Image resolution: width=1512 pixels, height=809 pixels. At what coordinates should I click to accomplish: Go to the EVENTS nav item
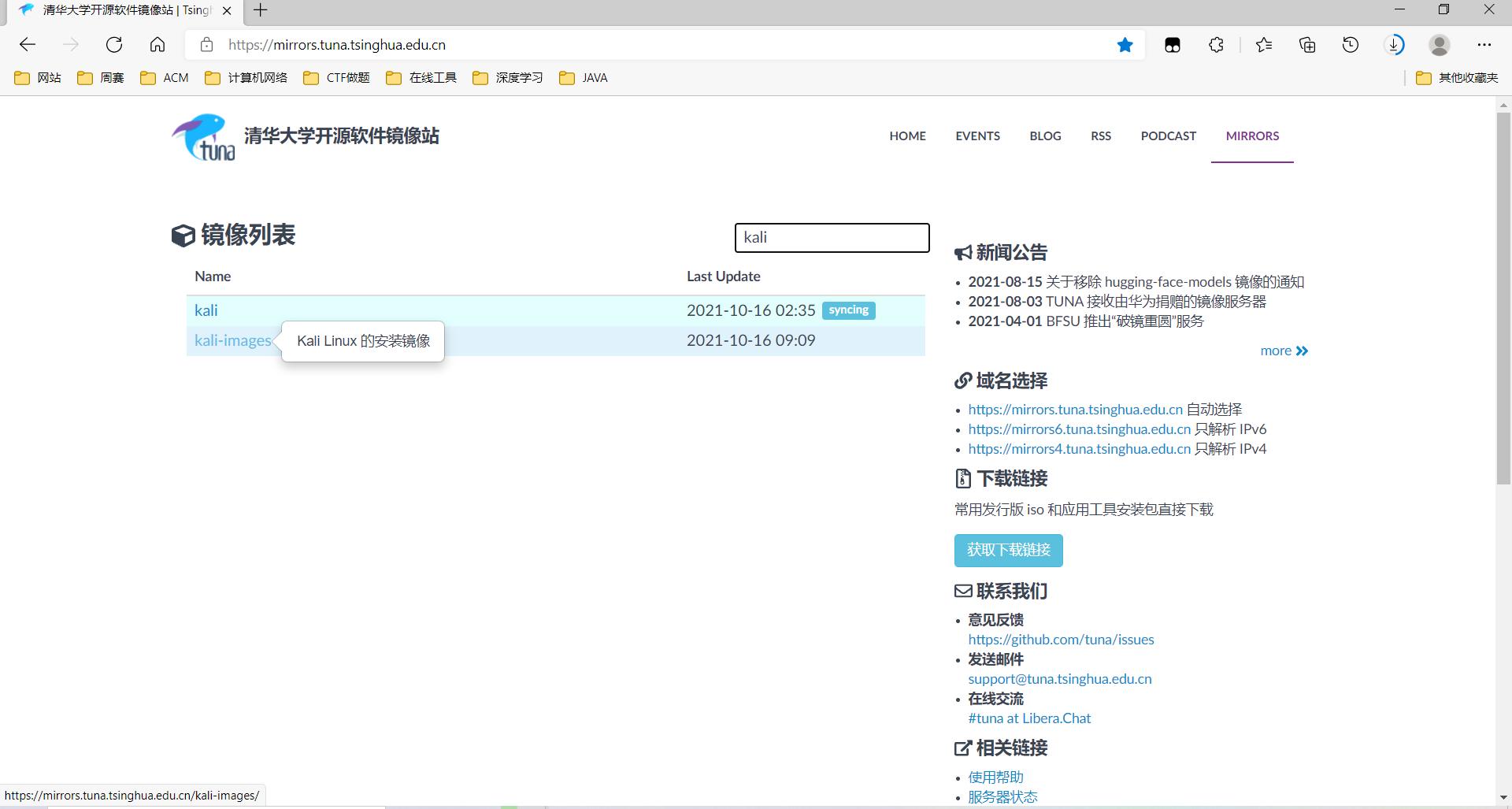coord(977,135)
